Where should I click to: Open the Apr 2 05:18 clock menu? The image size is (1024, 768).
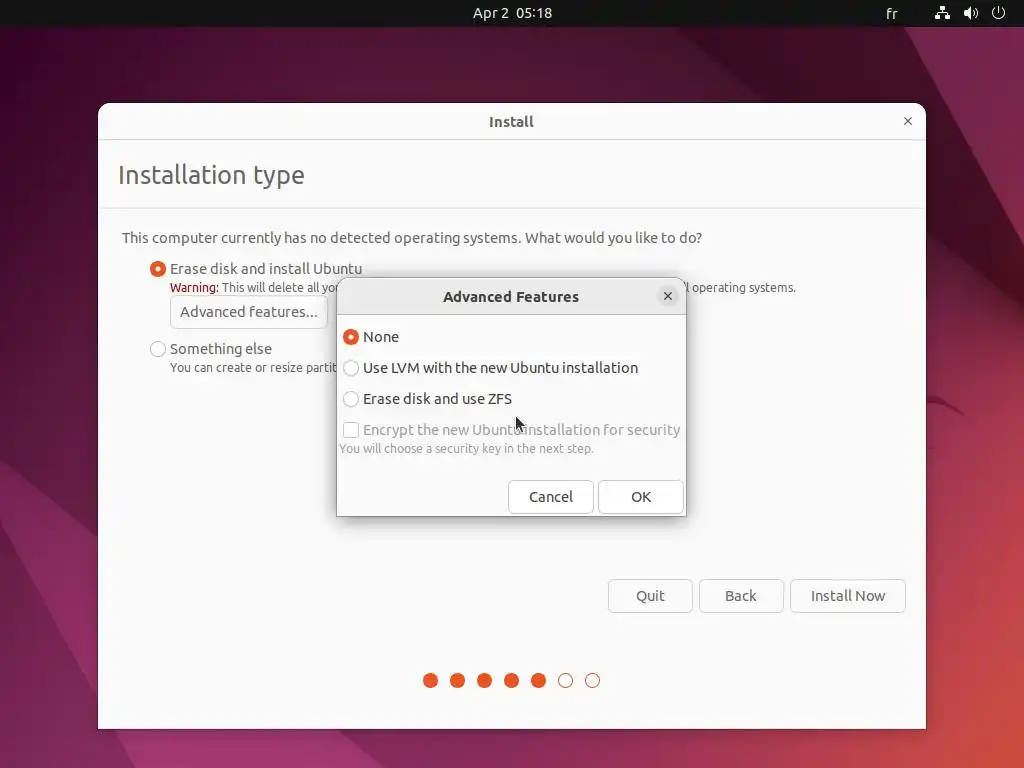[x=512, y=13]
